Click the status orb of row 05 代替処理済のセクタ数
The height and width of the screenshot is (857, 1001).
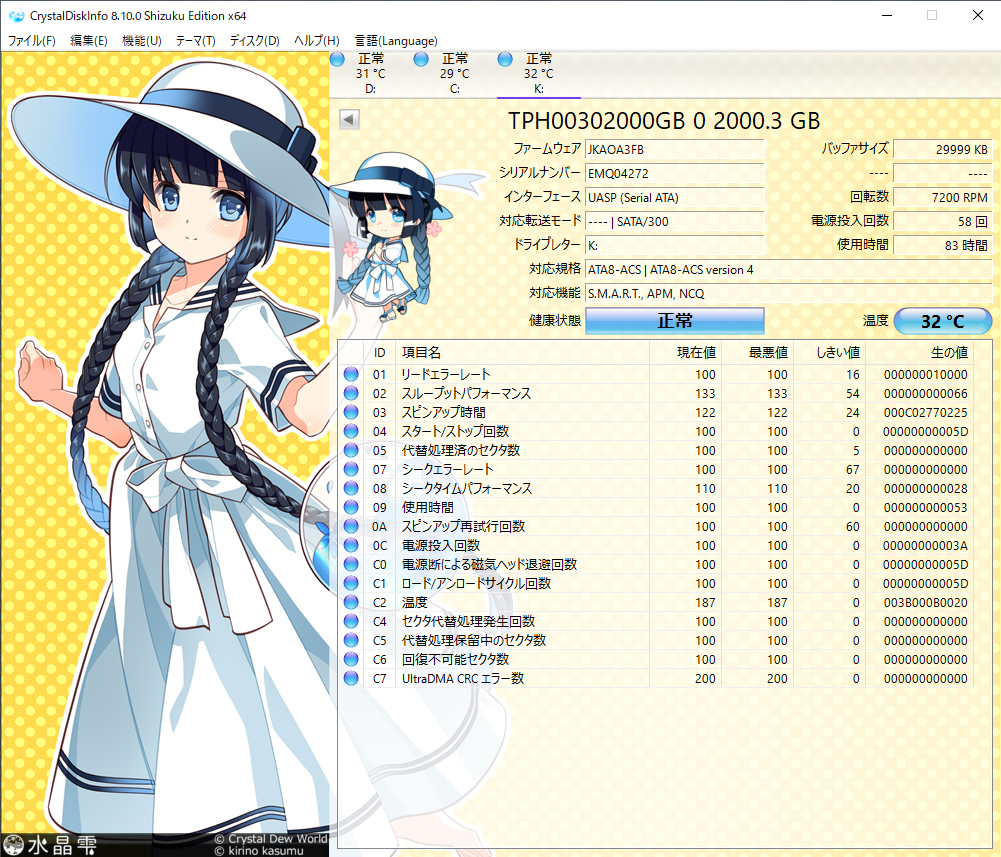click(x=351, y=450)
